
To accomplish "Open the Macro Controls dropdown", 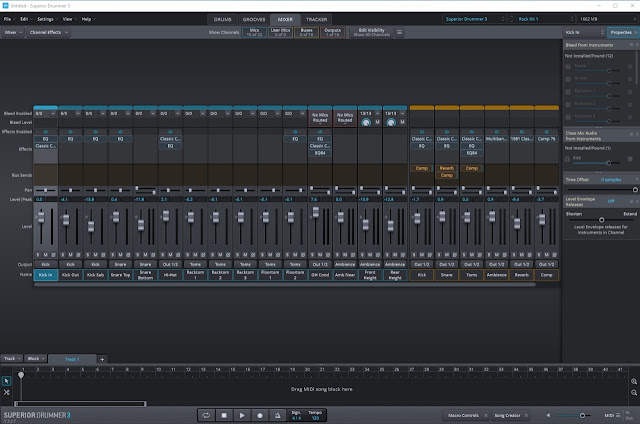I will 466,415.
